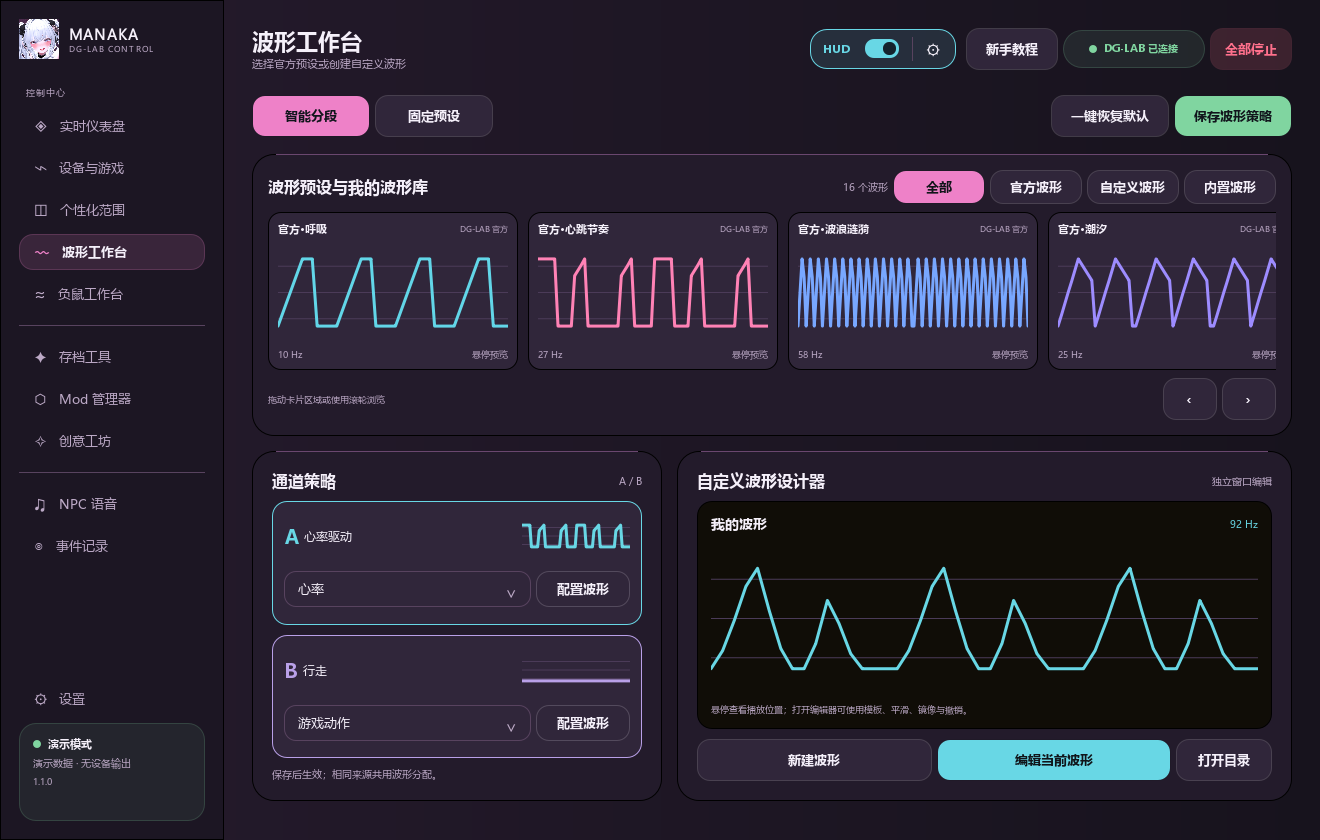Click the 事件记录 sidebar icon

click(39, 546)
